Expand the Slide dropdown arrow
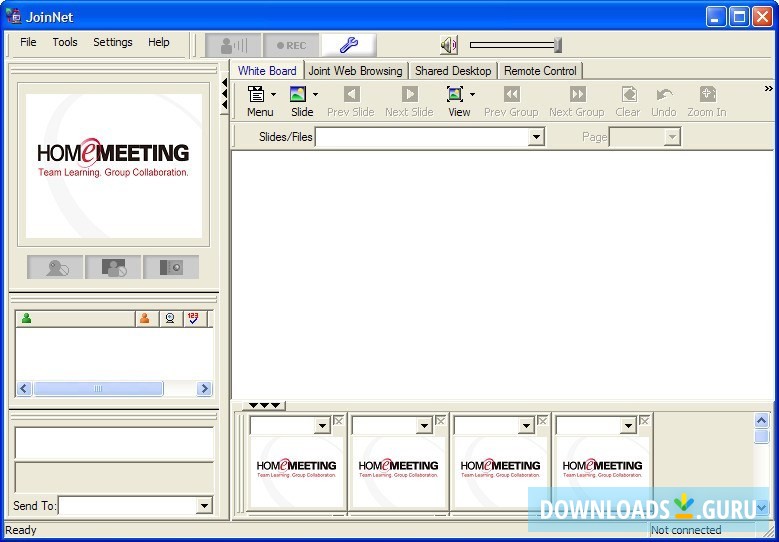Viewport: 779px width, 542px height. 315,94
